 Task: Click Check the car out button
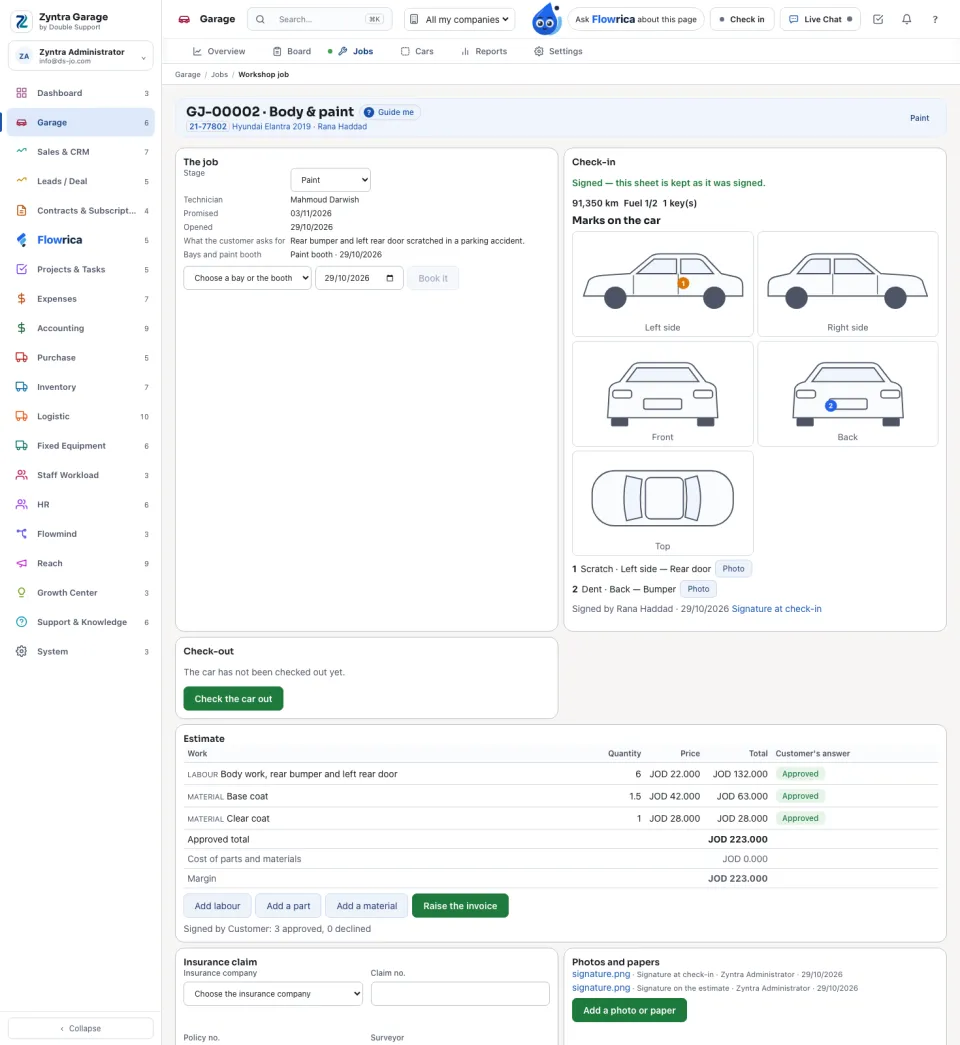[233, 698]
